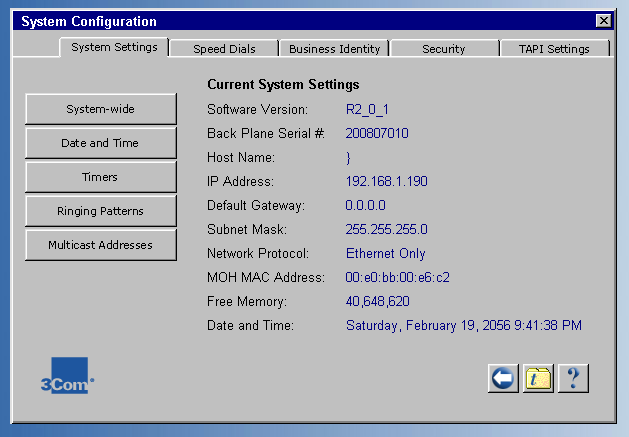Open the yellow folder tab icon
629x437 pixels.
538,378
